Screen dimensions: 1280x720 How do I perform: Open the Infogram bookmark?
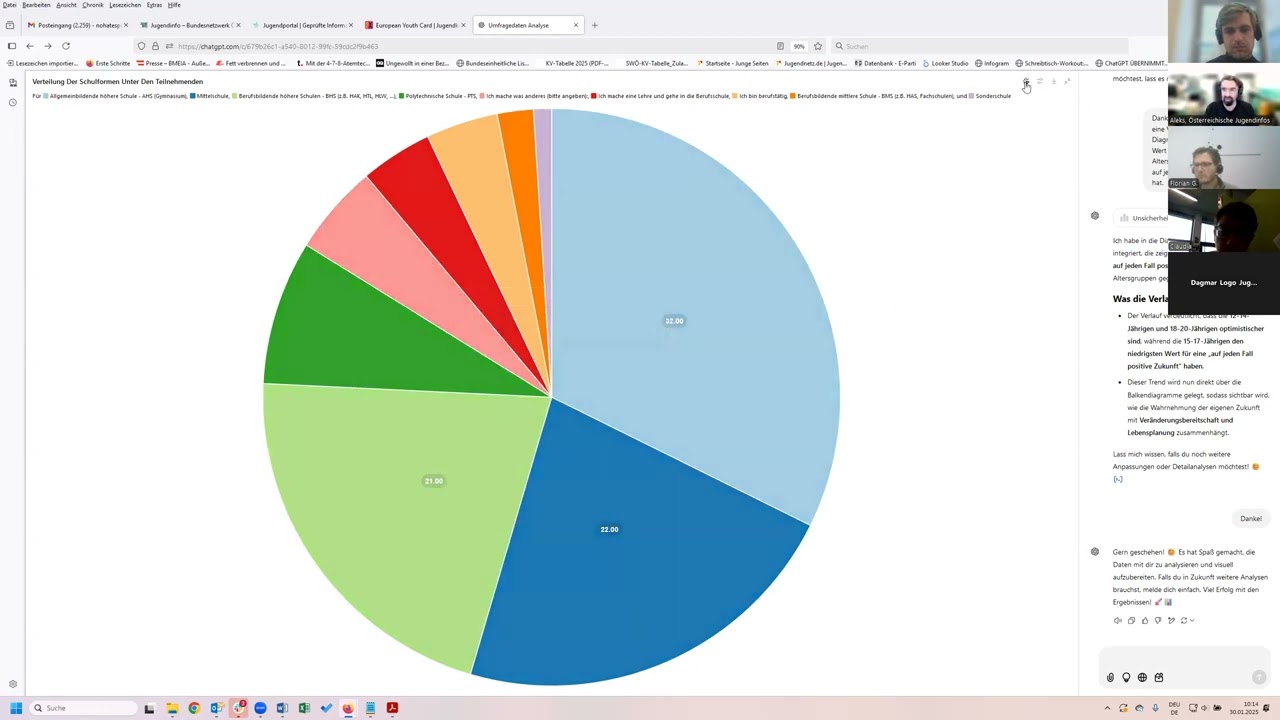coord(992,63)
